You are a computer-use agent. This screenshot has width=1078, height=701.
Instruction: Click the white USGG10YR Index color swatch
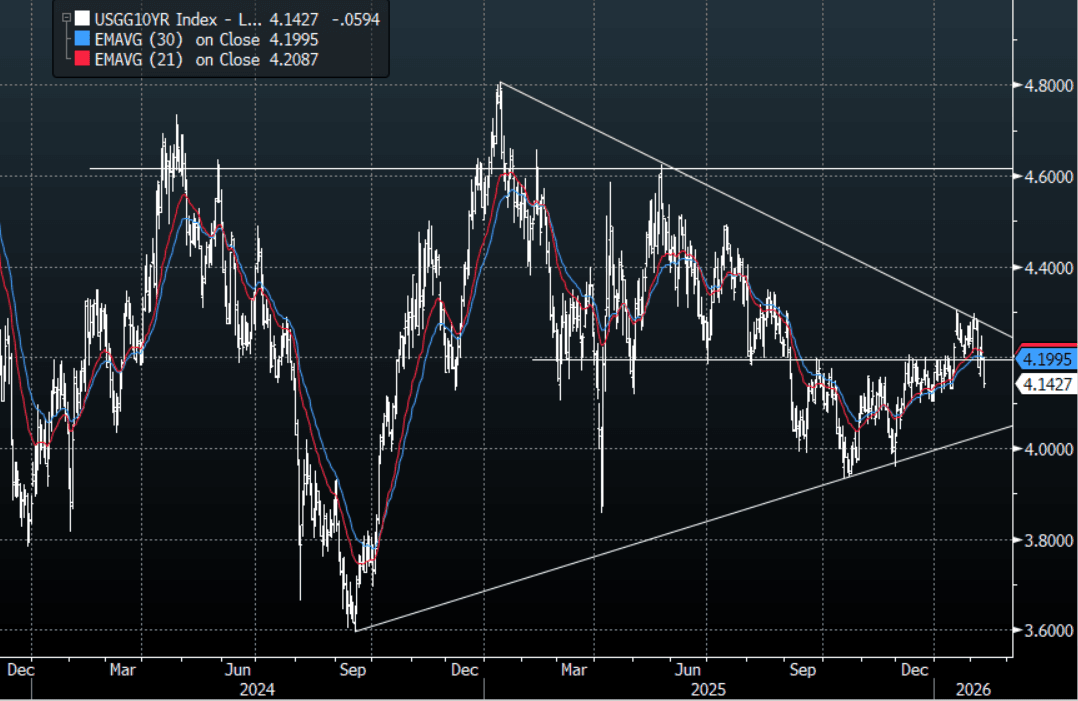(x=82, y=19)
